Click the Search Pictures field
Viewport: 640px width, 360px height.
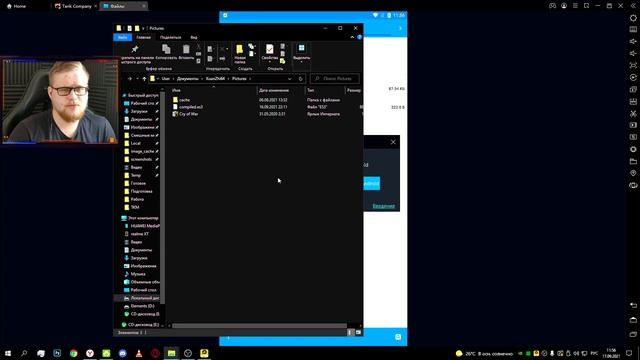335,79
